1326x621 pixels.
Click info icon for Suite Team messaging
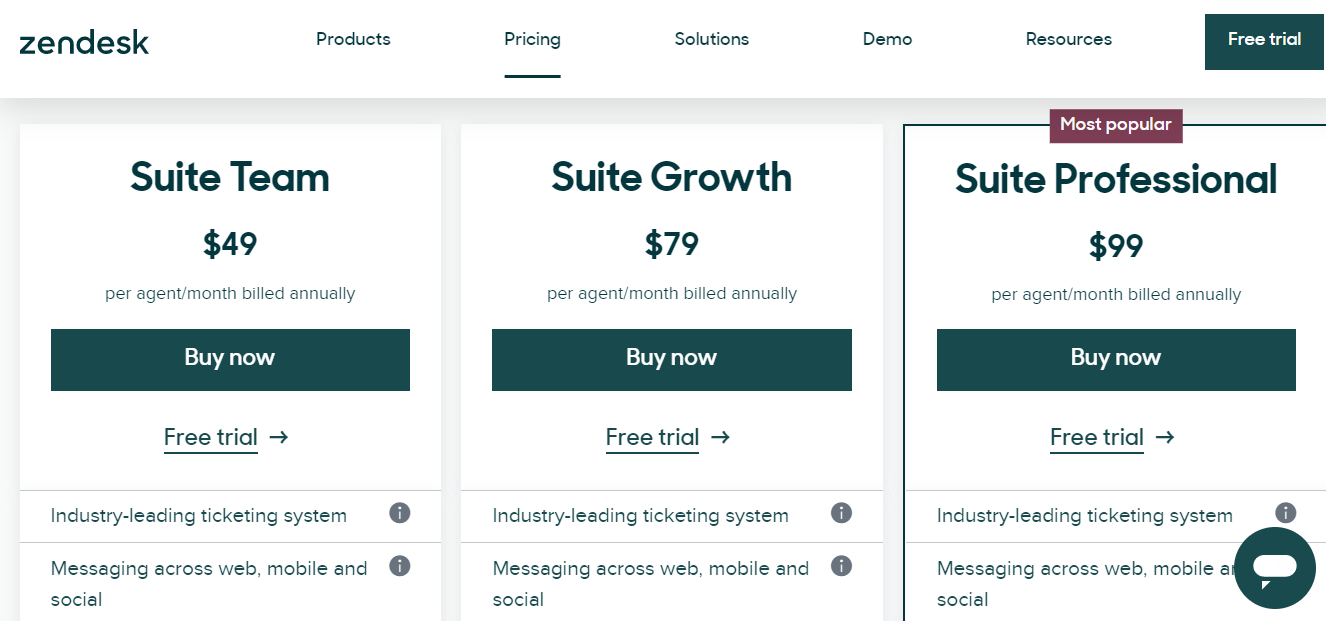click(399, 567)
